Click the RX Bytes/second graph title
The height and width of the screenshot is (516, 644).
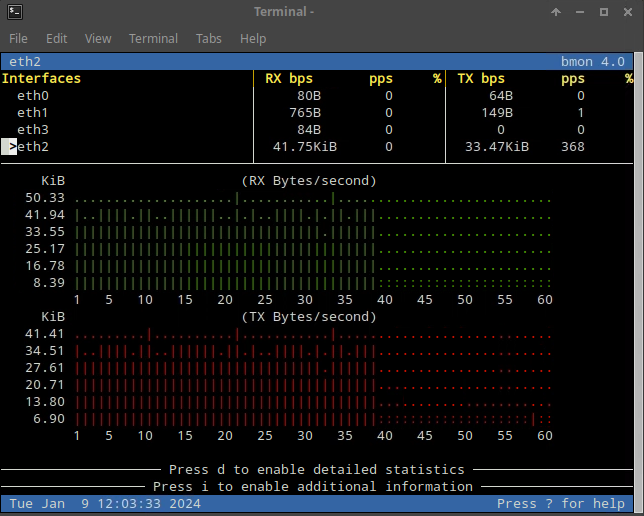click(308, 181)
